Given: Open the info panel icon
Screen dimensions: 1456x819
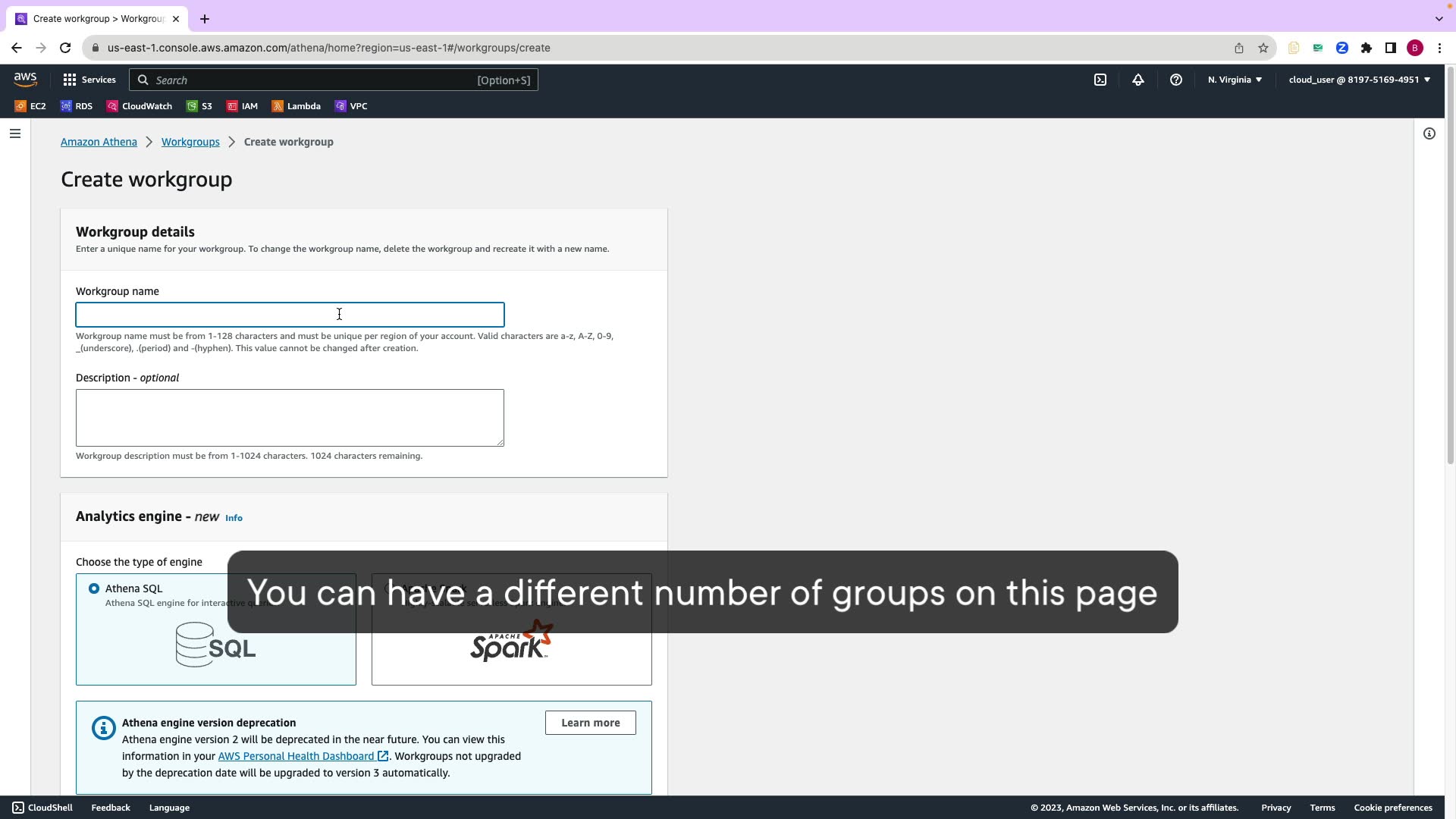Looking at the screenshot, I should 1429,133.
